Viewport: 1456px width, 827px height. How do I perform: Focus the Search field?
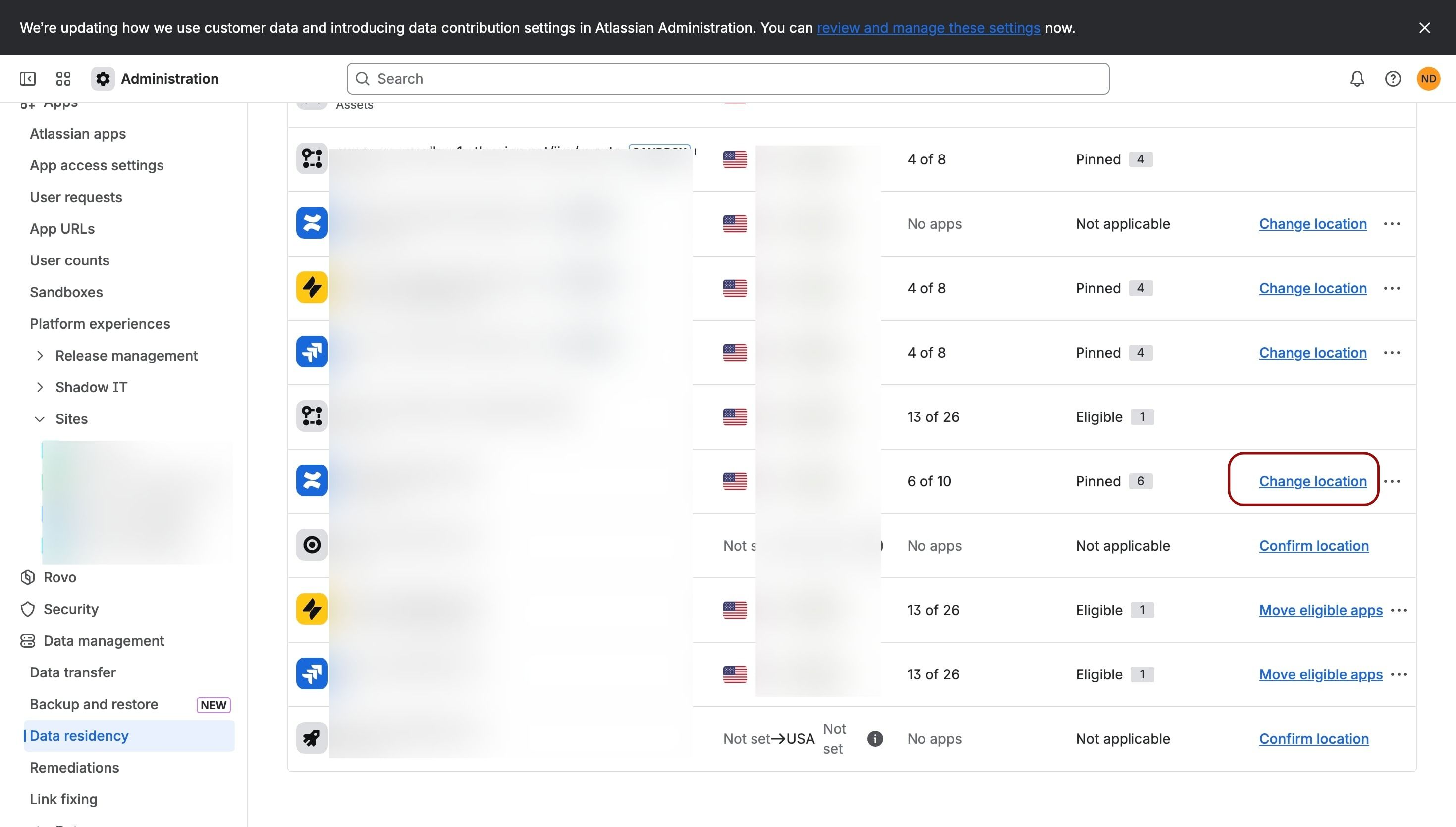point(728,78)
